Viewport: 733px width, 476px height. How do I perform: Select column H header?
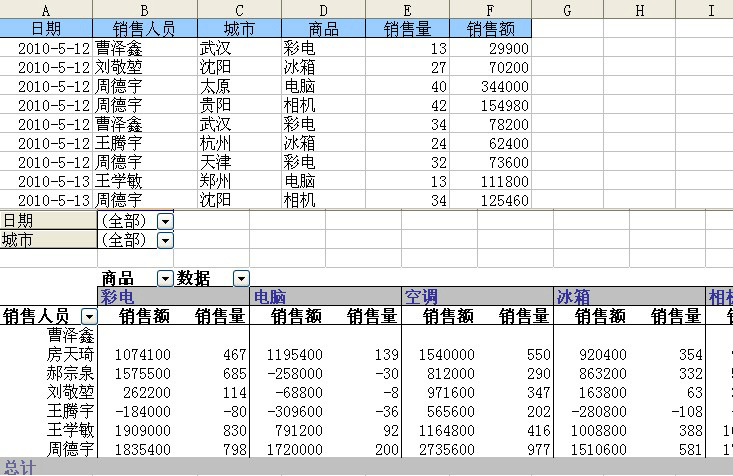[x=640, y=9]
